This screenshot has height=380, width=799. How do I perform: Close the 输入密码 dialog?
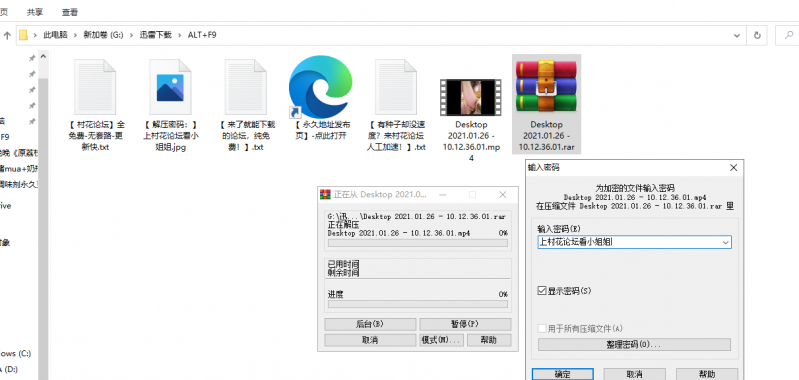tap(733, 168)
